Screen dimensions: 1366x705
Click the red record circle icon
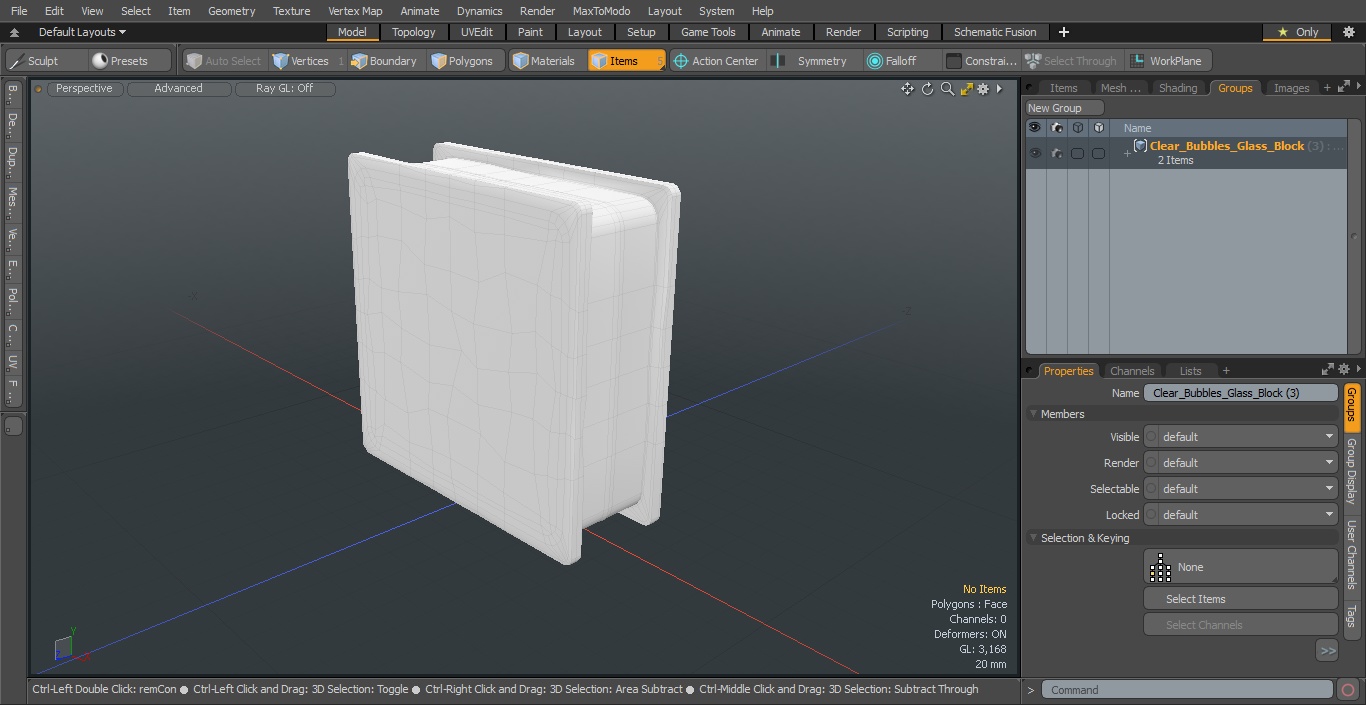pyautogui.click(x=1348, y=690)
